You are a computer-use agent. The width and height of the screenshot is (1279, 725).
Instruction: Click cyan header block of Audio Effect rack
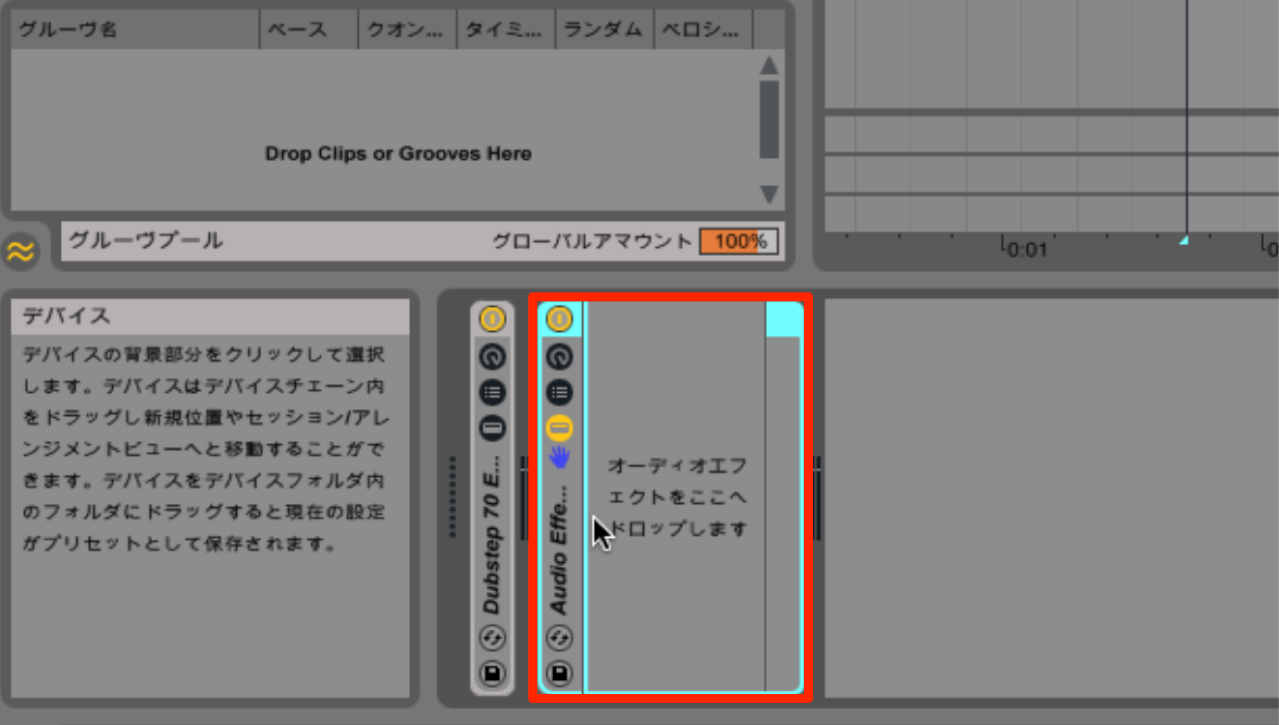tap(783, 319)
